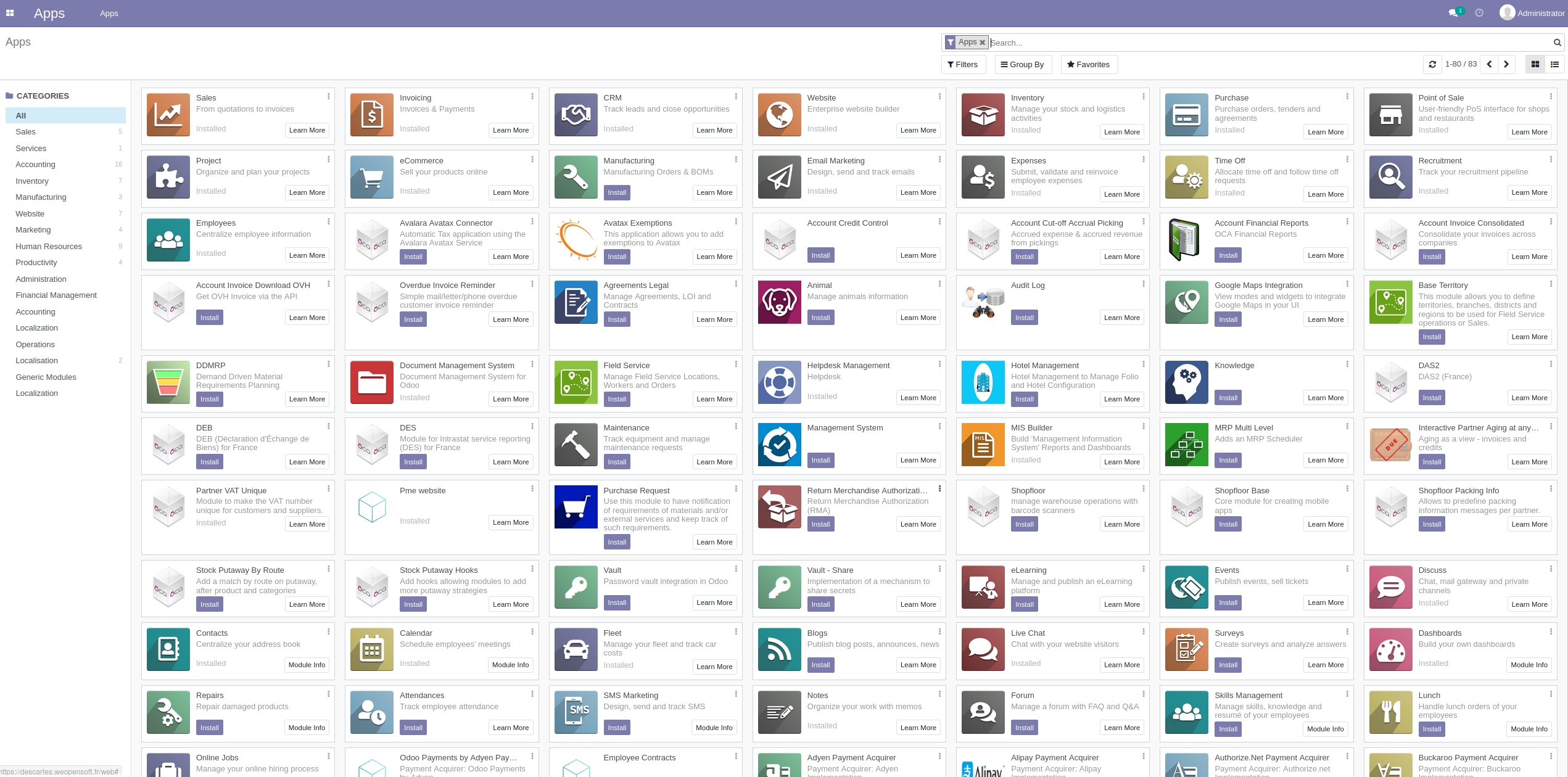Click the Fleet car icon

[576, 650]
